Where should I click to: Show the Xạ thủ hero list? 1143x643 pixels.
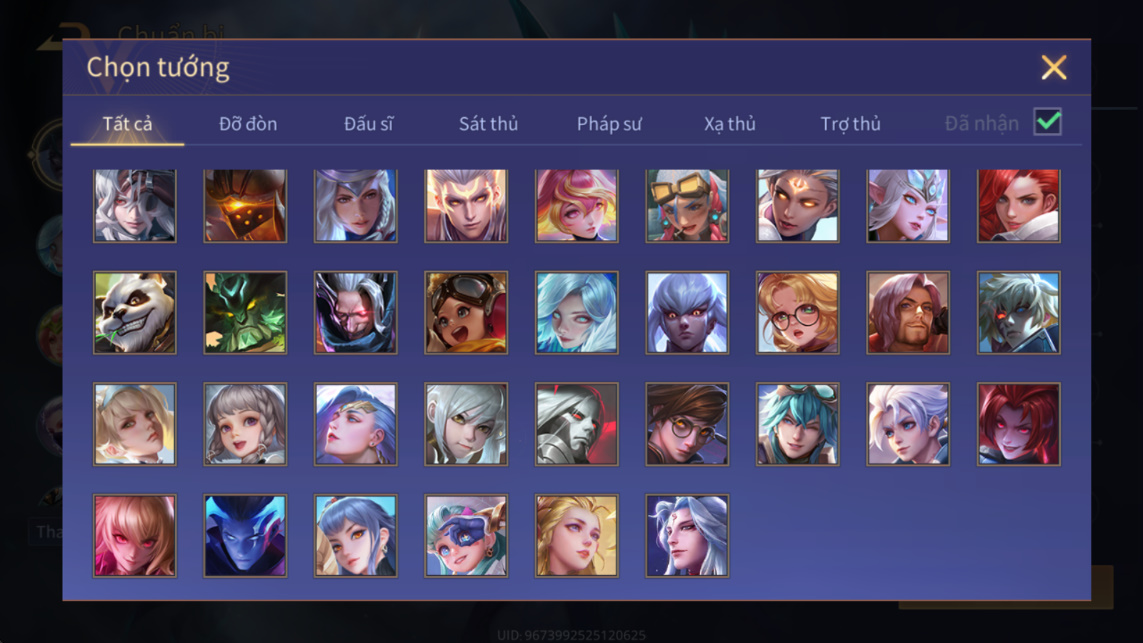click(x=730, y=124)
